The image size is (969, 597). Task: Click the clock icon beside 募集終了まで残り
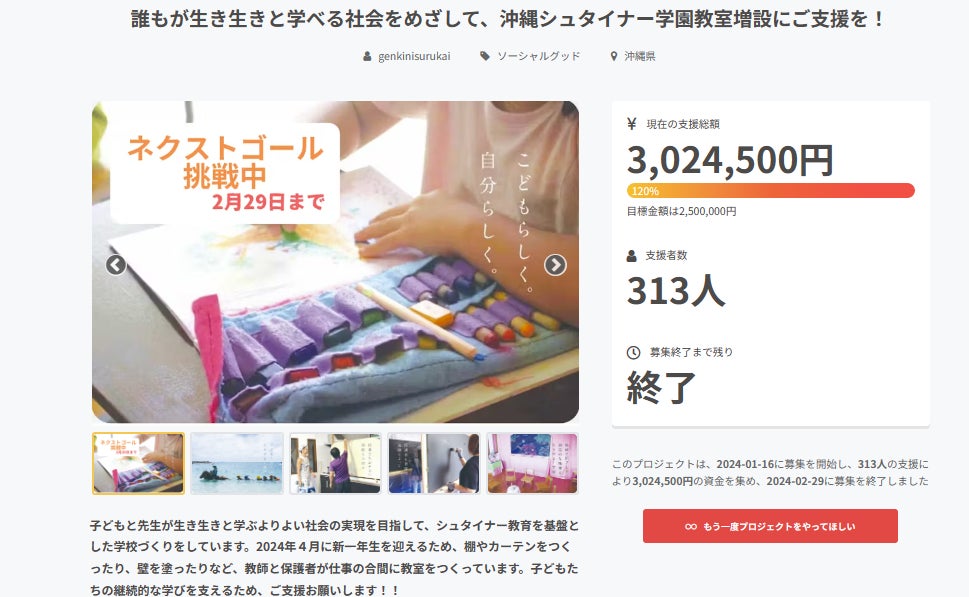pyautogui.click(x=633, y=352)
